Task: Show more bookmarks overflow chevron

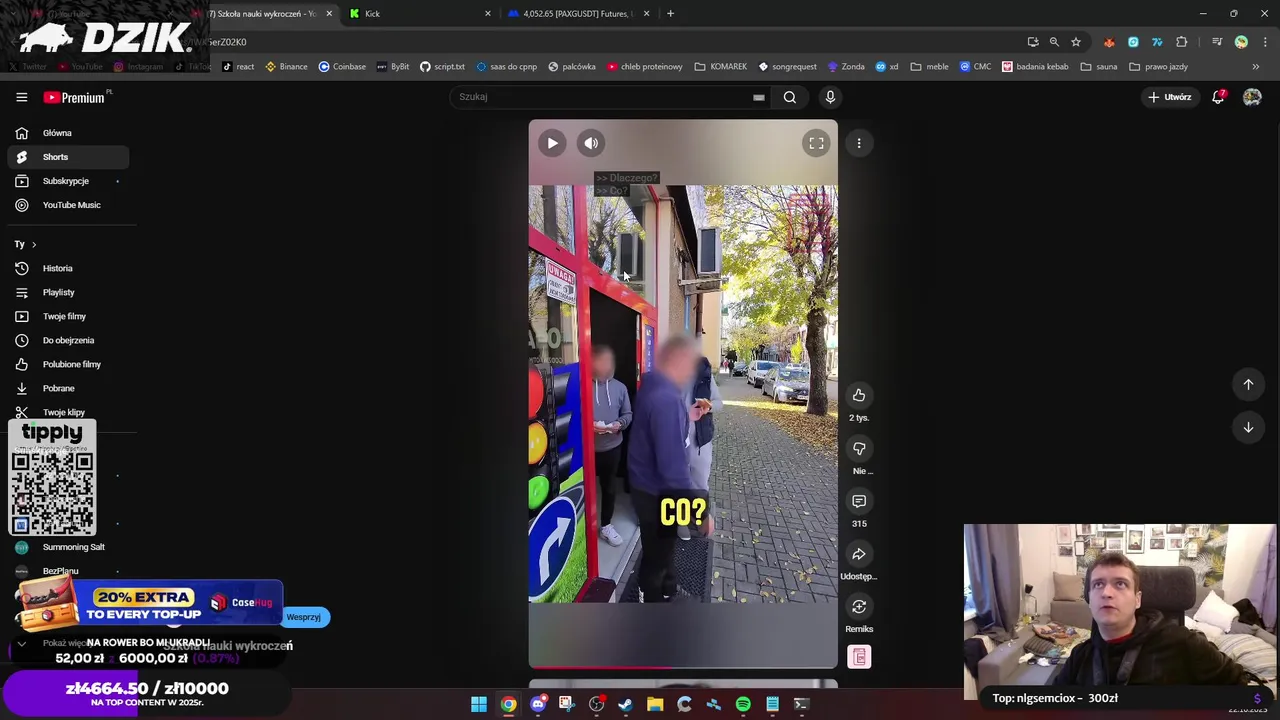Action: coord(1256,67)
